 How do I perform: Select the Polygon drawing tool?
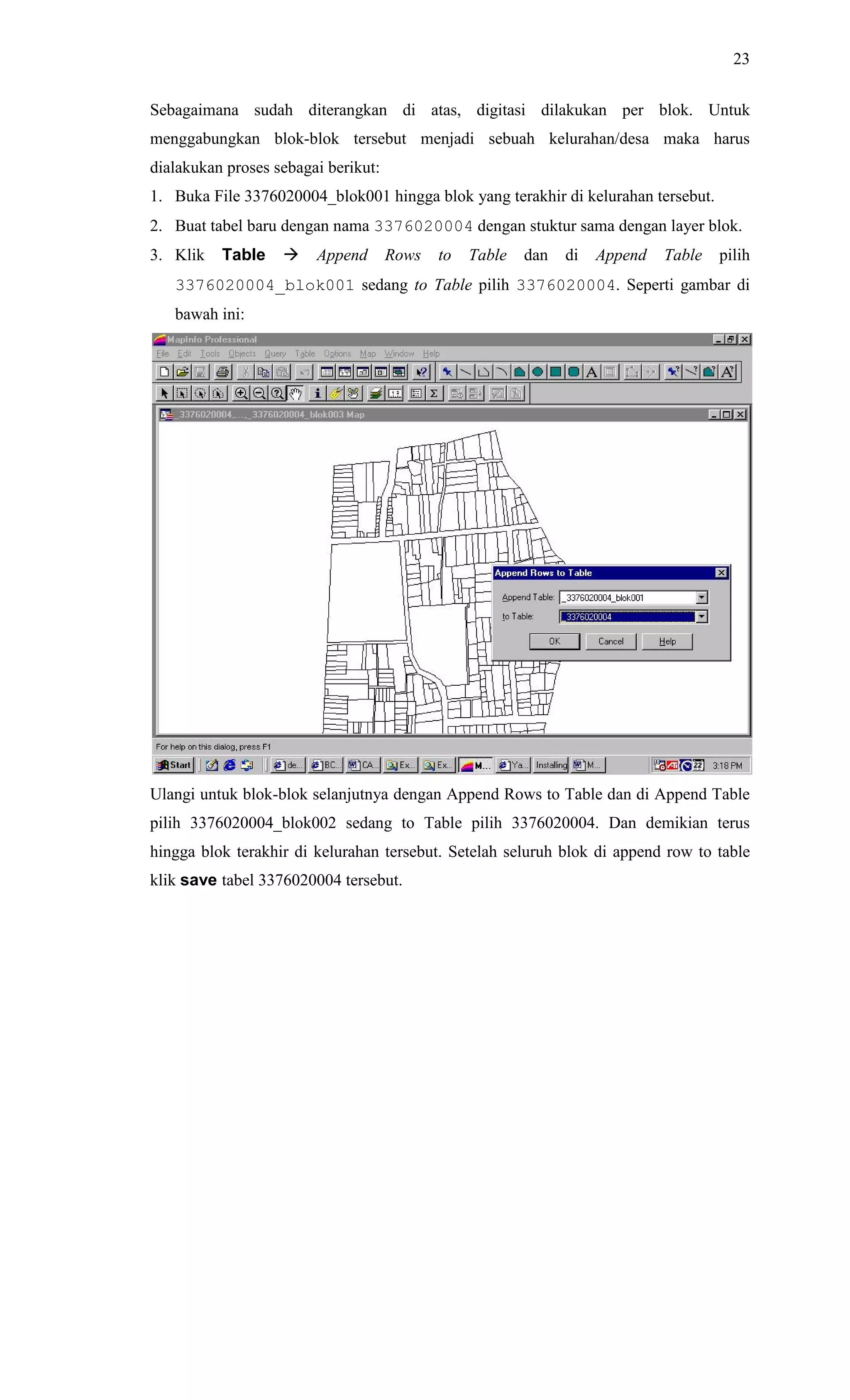point(519,372)
